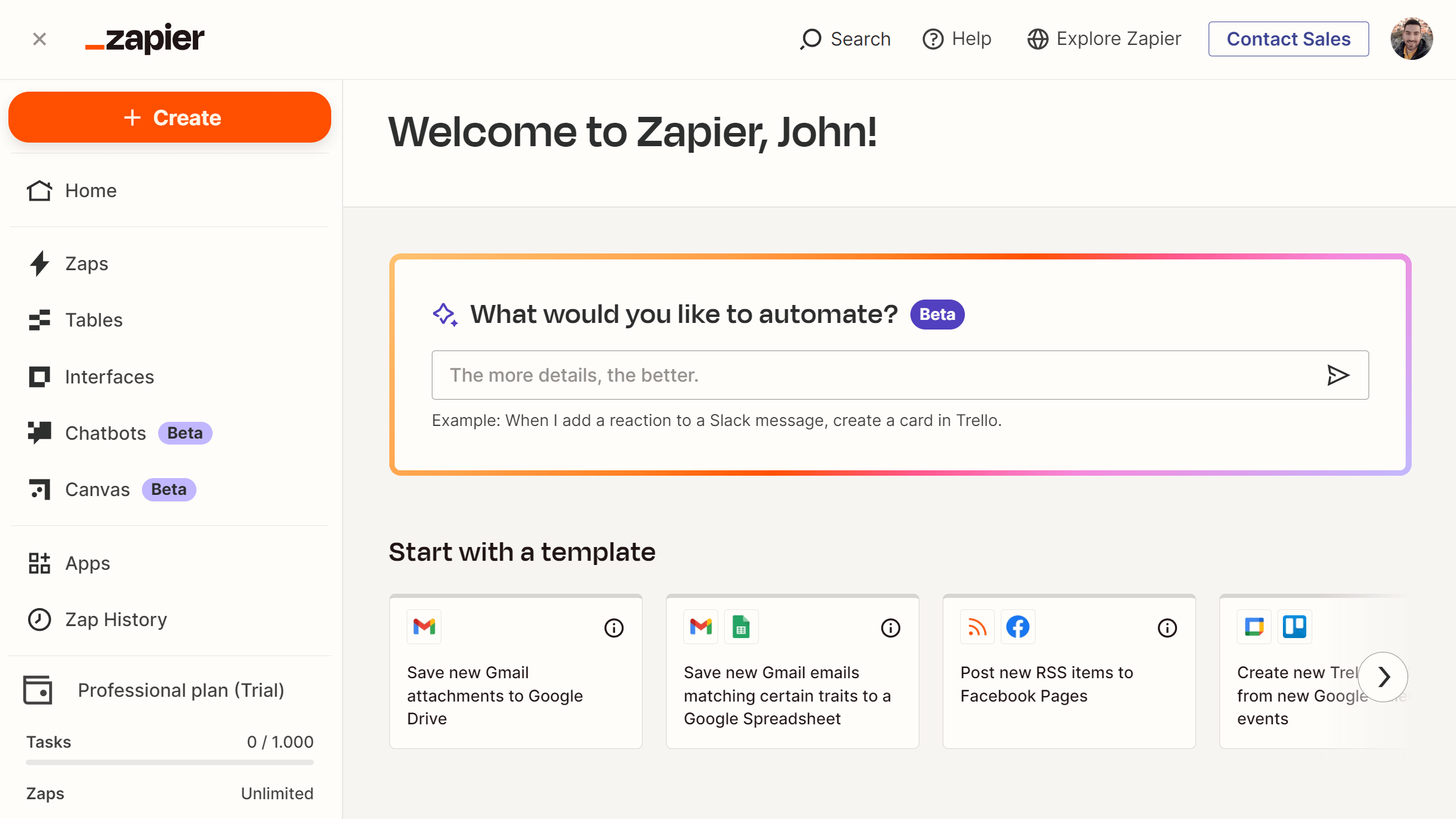The width and height of the screenshot is (1456, 819).
Task: Open the Help menu
Action: pos(957,39)
